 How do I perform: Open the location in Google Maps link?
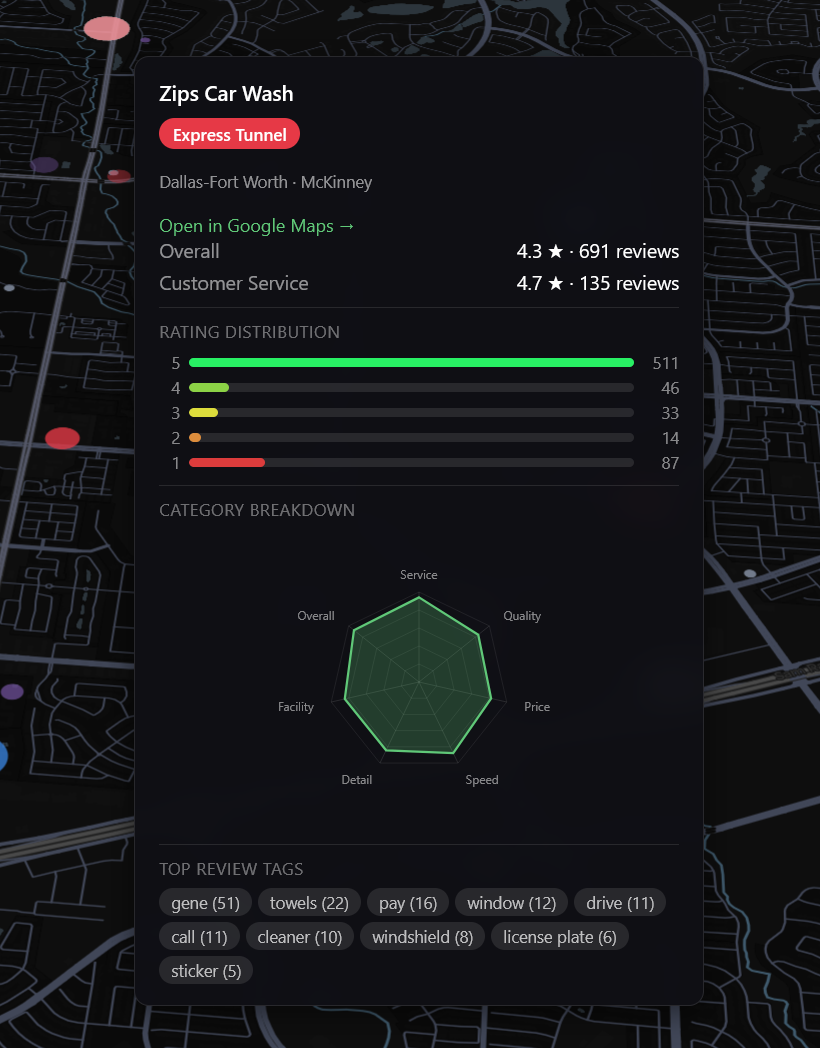point(257,226)
